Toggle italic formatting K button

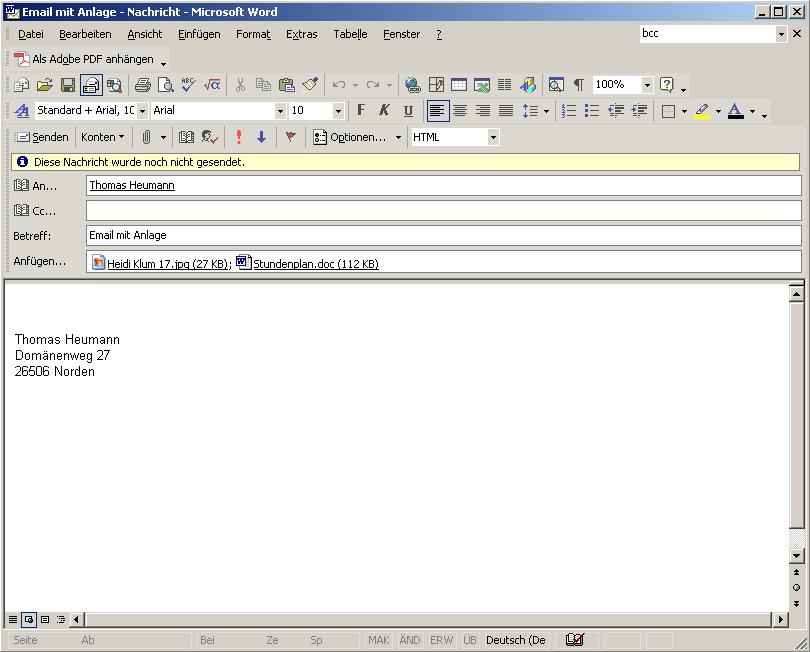point(384,111)
